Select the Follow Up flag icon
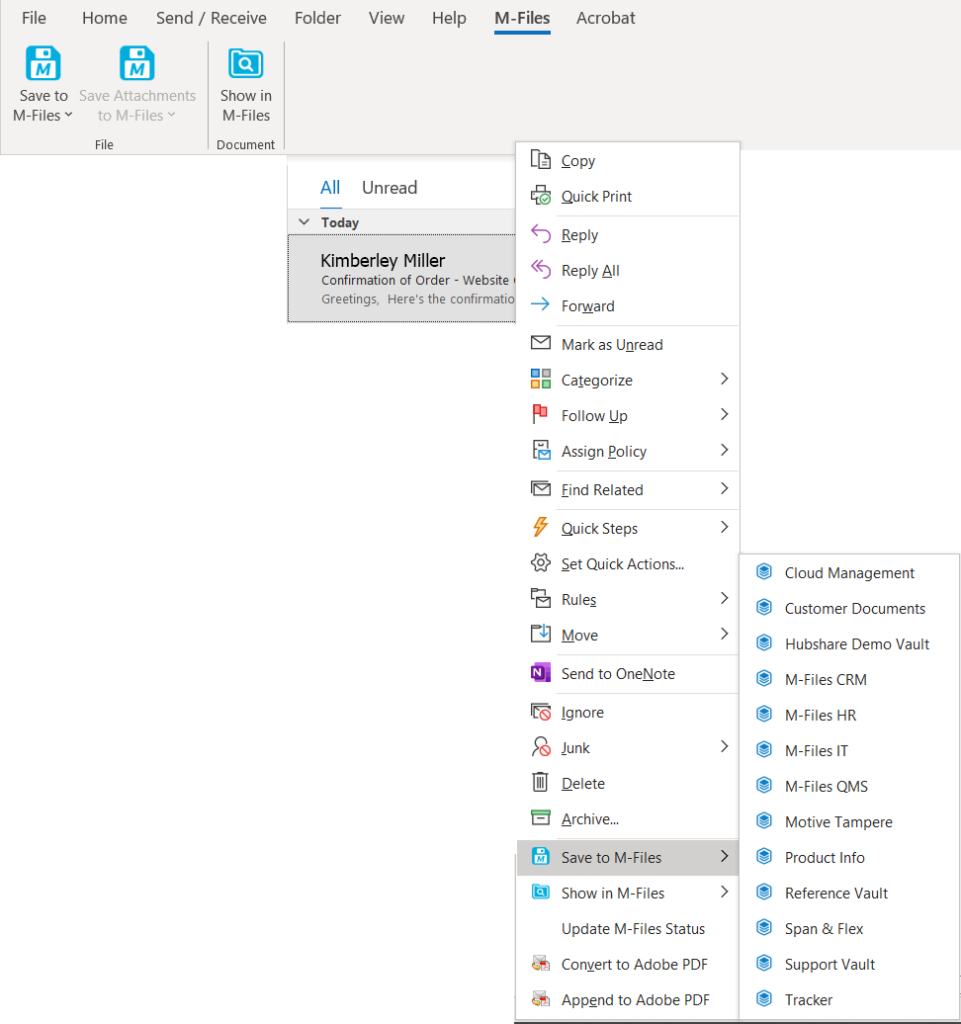This screenshot has width=961, height=1024. (538, 415)
